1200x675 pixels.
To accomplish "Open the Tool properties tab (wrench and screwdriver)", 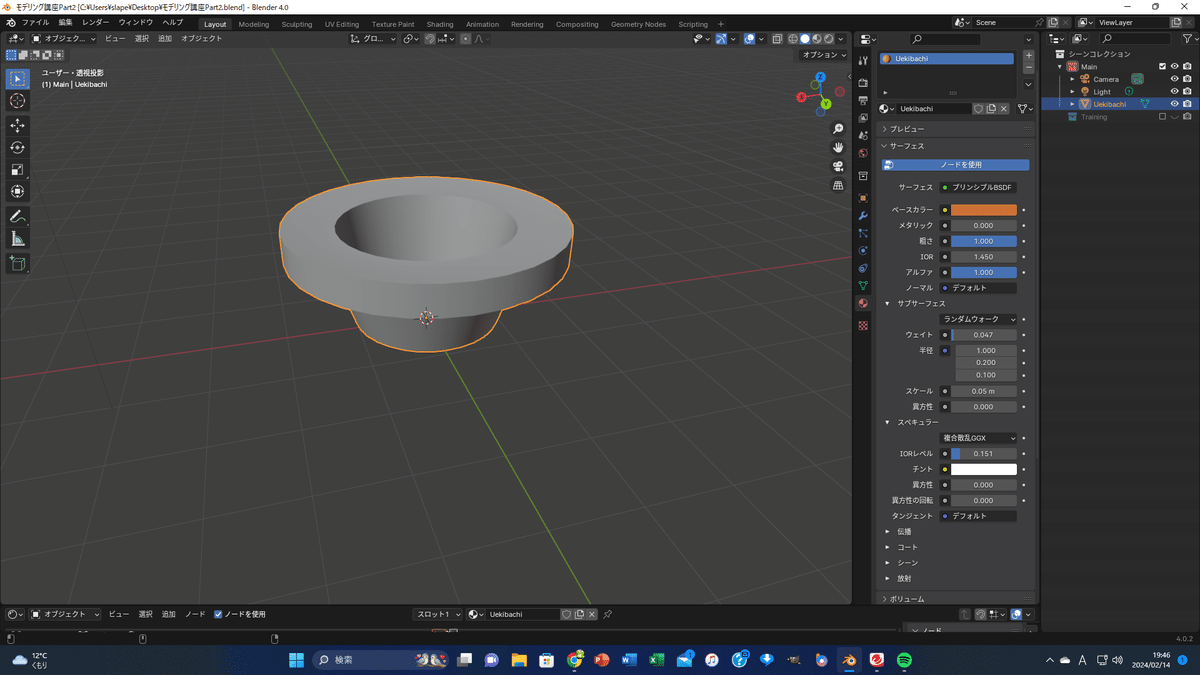I will tap(863, 61).
